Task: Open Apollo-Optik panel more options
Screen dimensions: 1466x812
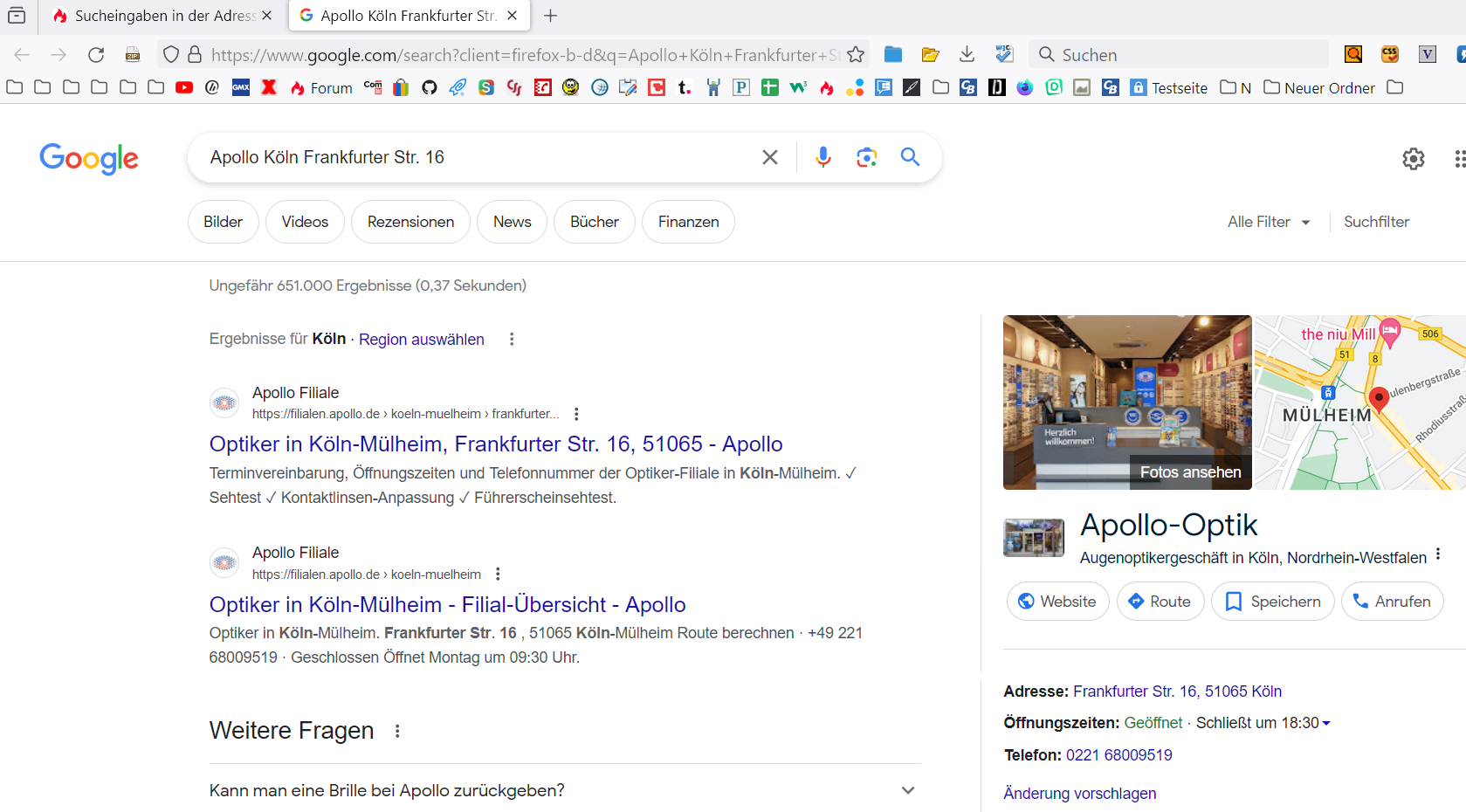Action: tap(1438, 554)
